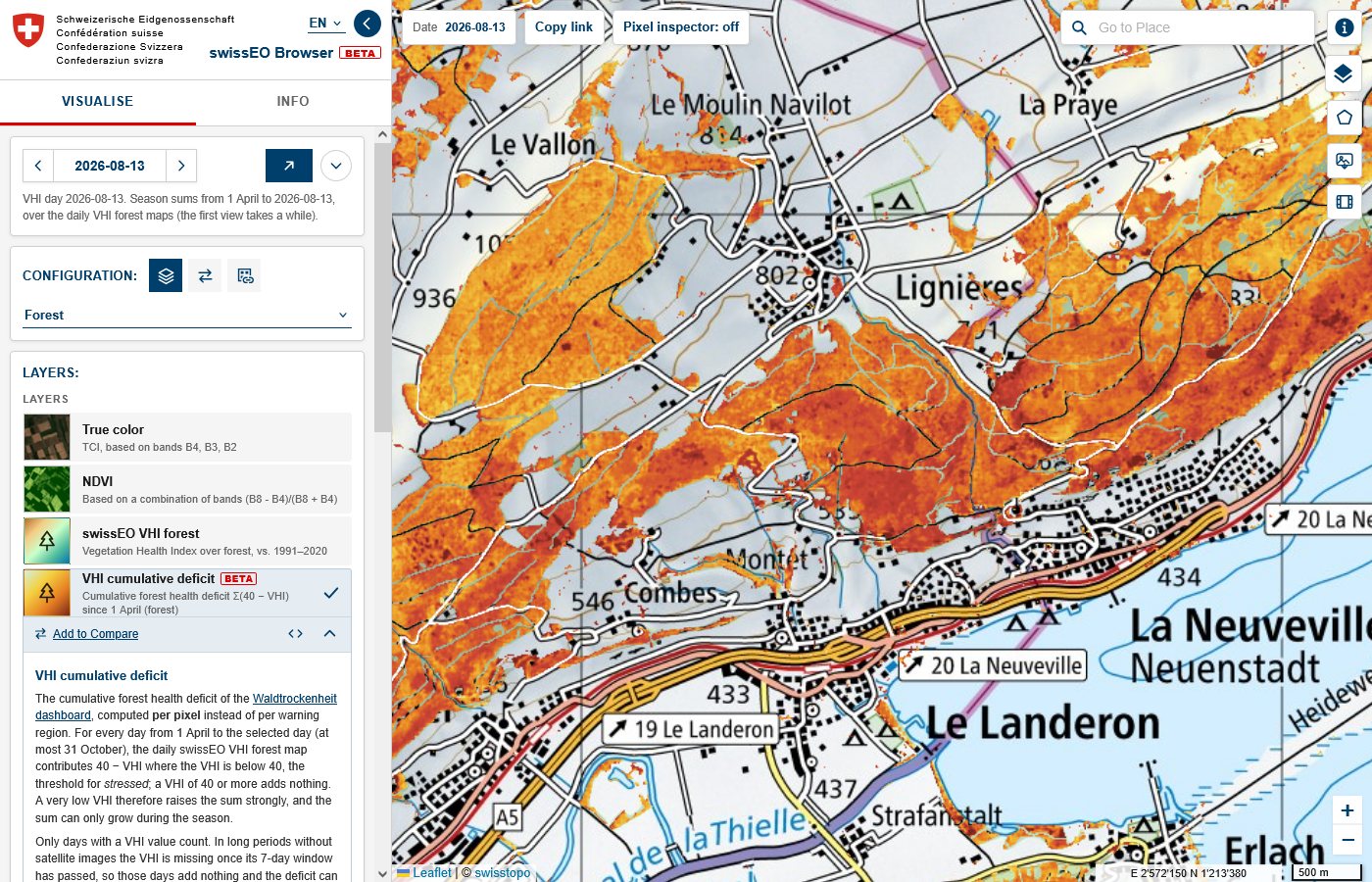The height and width of the screenshot is (882, 1372).
Task: Zoom out on the map
Action: coord(1347,841)
